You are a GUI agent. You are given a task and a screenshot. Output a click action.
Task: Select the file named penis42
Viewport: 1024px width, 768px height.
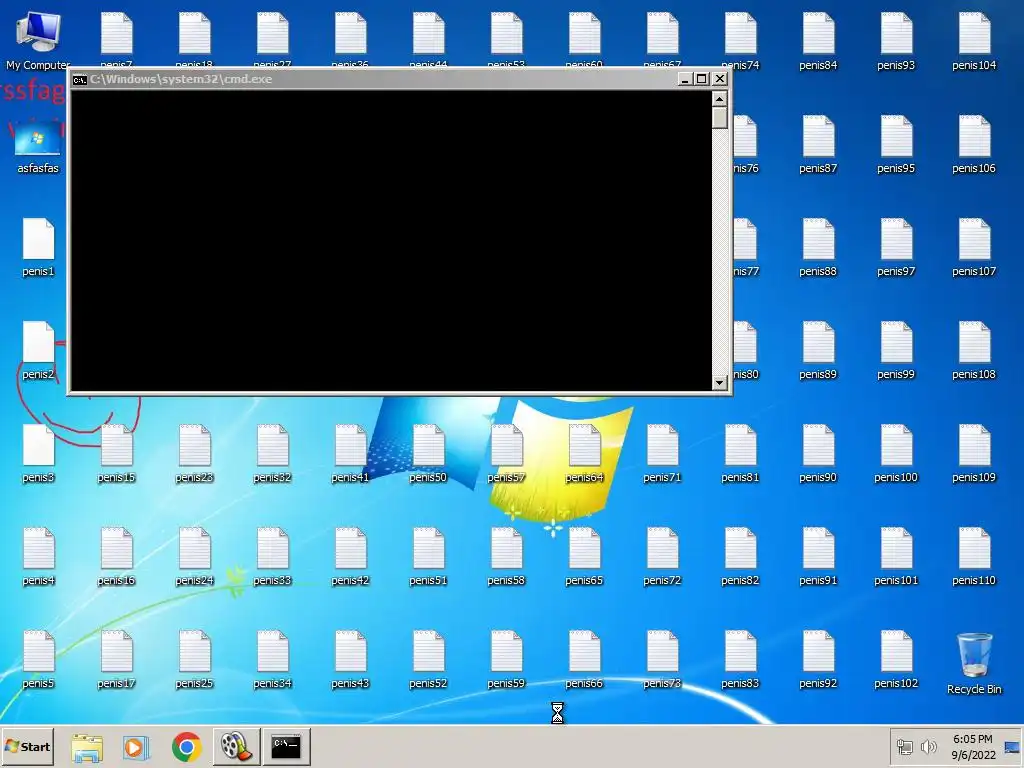(x=350, y=558)
